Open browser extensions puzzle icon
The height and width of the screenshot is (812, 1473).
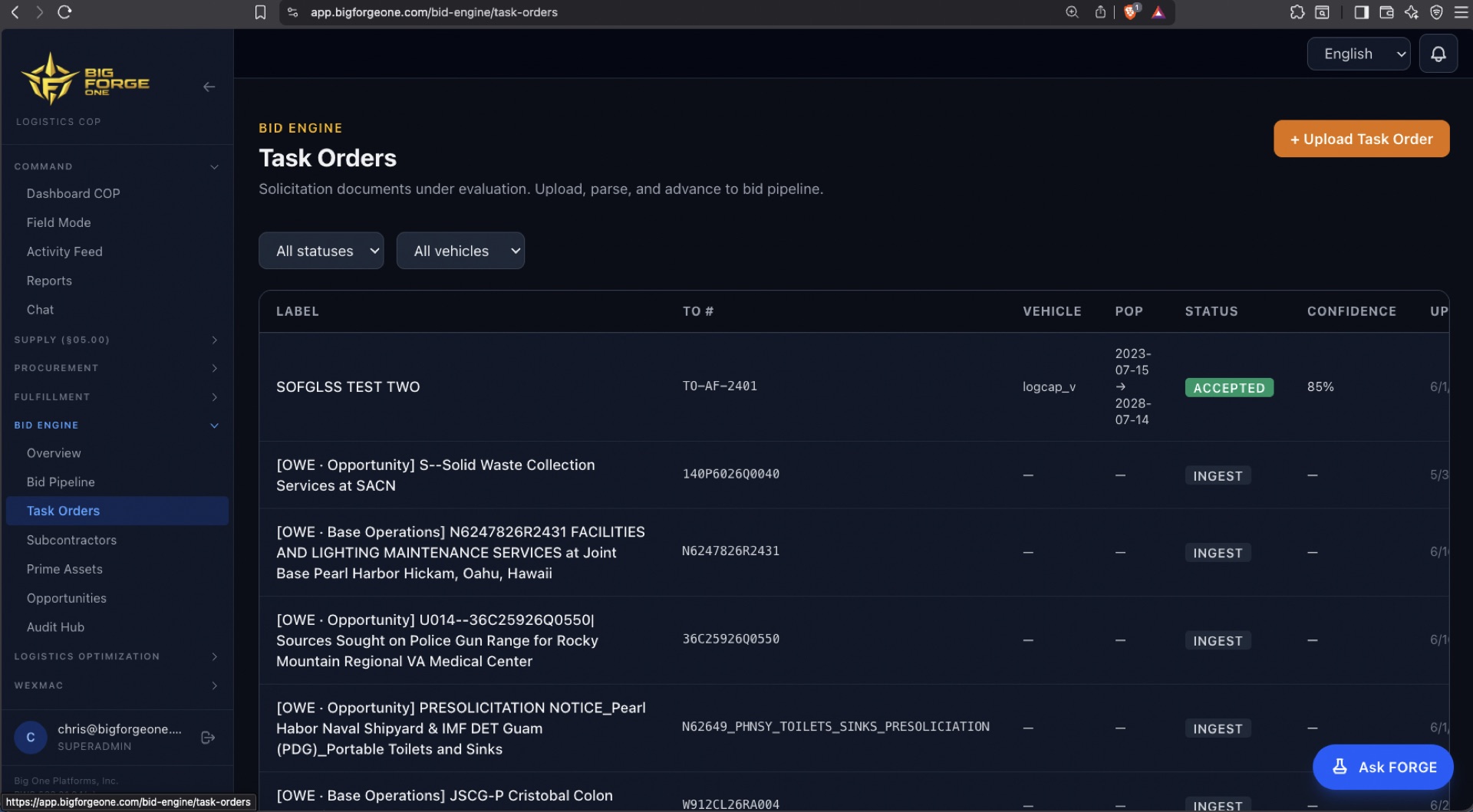[1297, 12]
